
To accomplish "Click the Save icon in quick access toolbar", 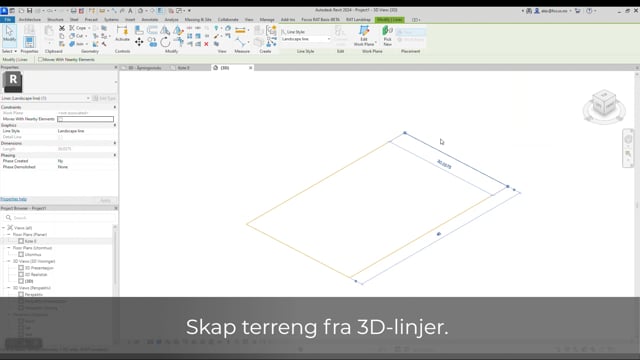I will click(x=29, y=11).
